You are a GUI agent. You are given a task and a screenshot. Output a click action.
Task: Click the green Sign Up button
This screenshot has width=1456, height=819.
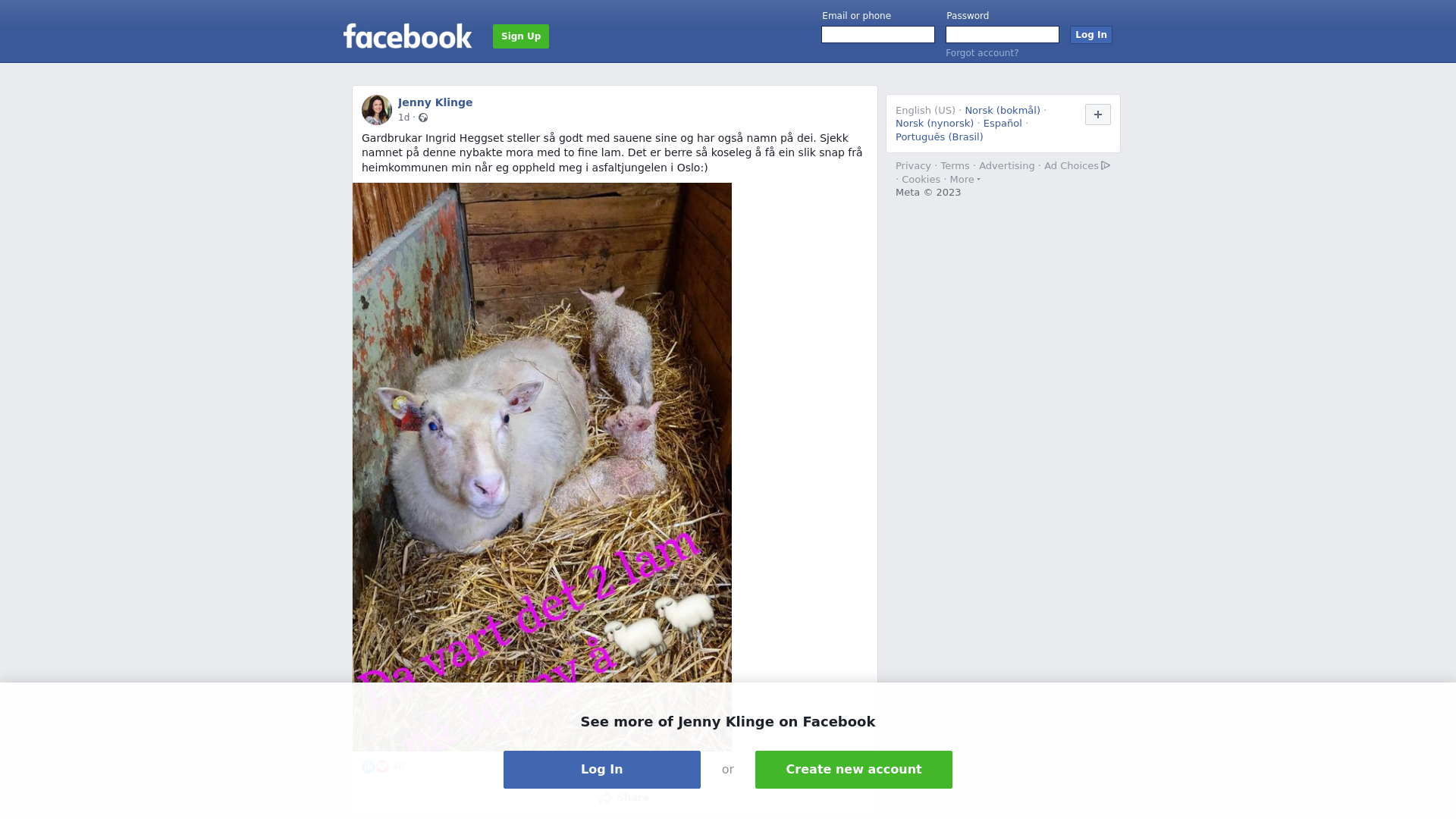tap(521, 36)
